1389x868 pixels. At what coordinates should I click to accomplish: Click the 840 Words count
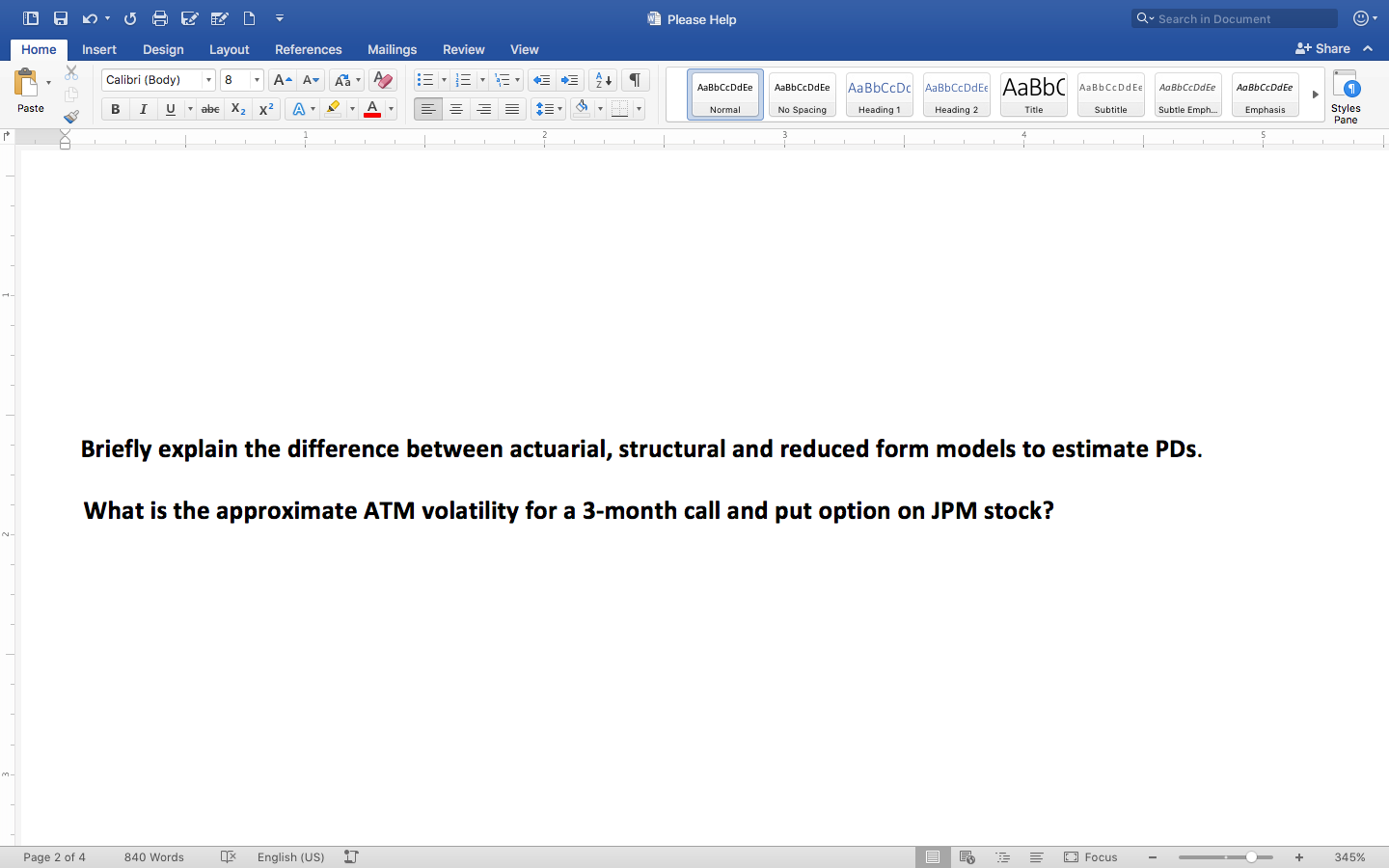(x=154, y=856)
